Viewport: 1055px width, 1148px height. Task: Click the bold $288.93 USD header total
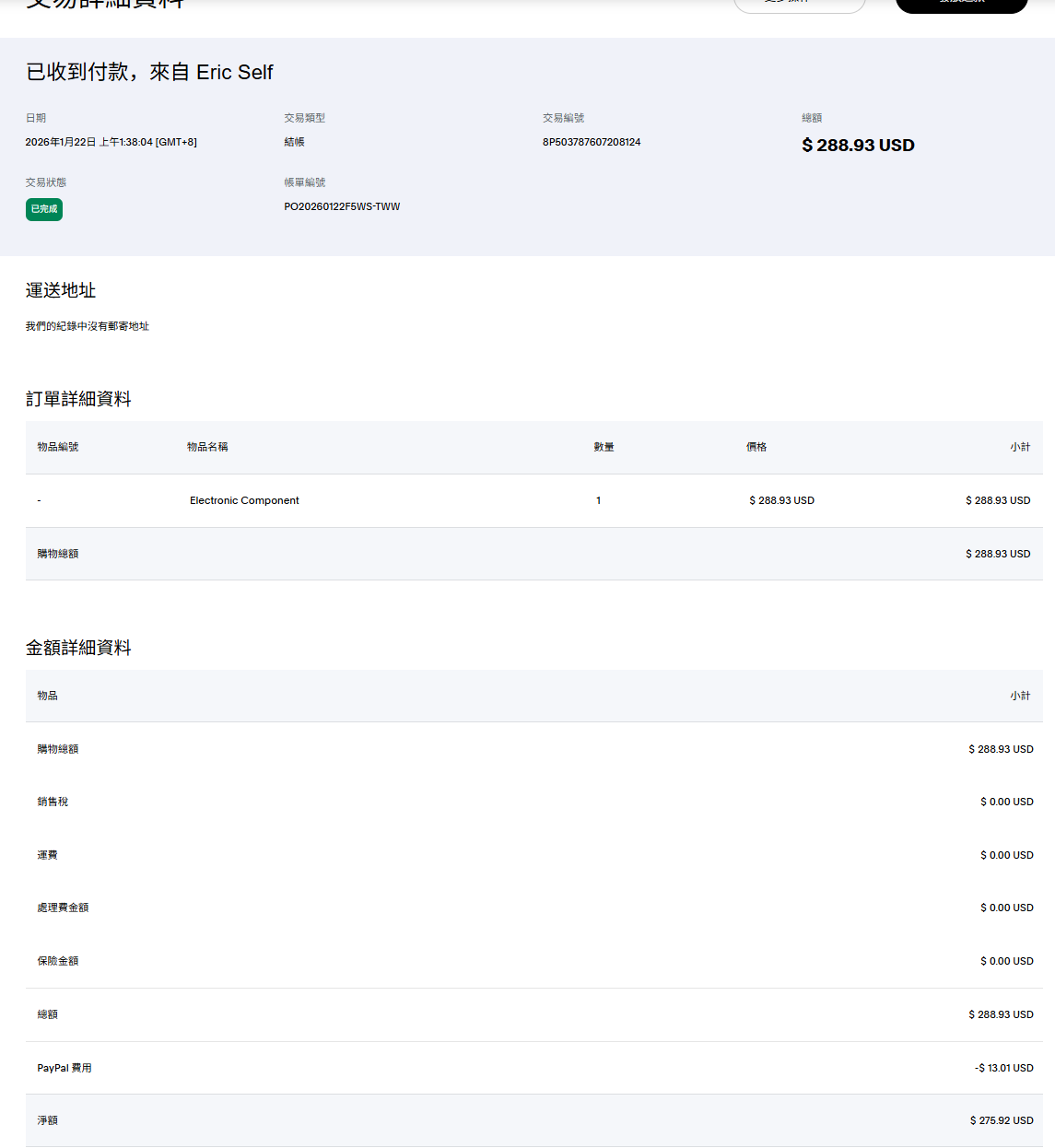858,146
